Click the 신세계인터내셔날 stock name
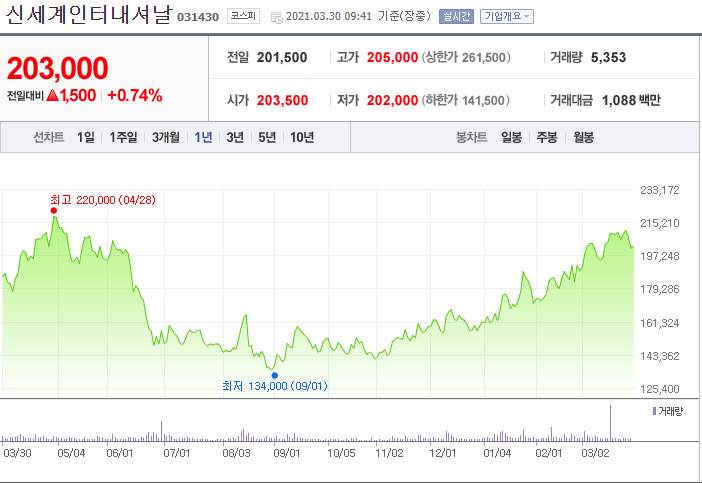 pyautogui.click(x=89, y=15)
